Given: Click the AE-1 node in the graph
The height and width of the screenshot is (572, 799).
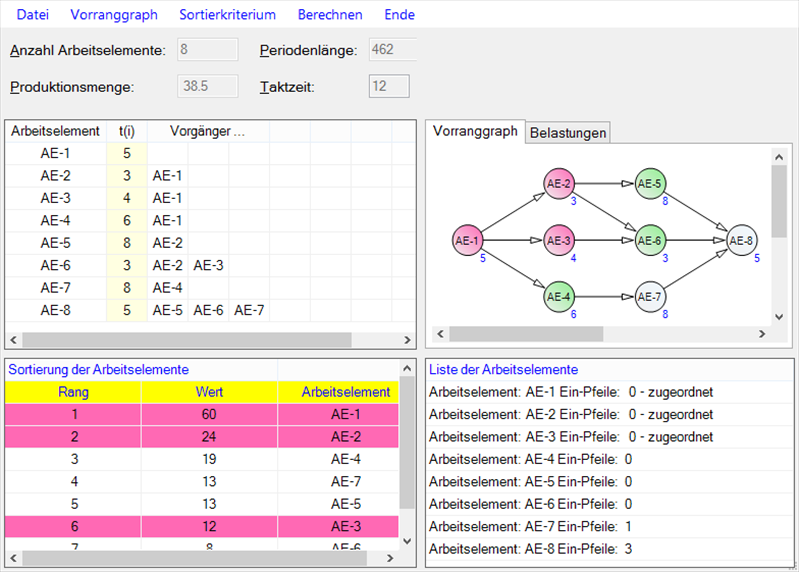Looking at the screenshot, I should click(467, 241).
